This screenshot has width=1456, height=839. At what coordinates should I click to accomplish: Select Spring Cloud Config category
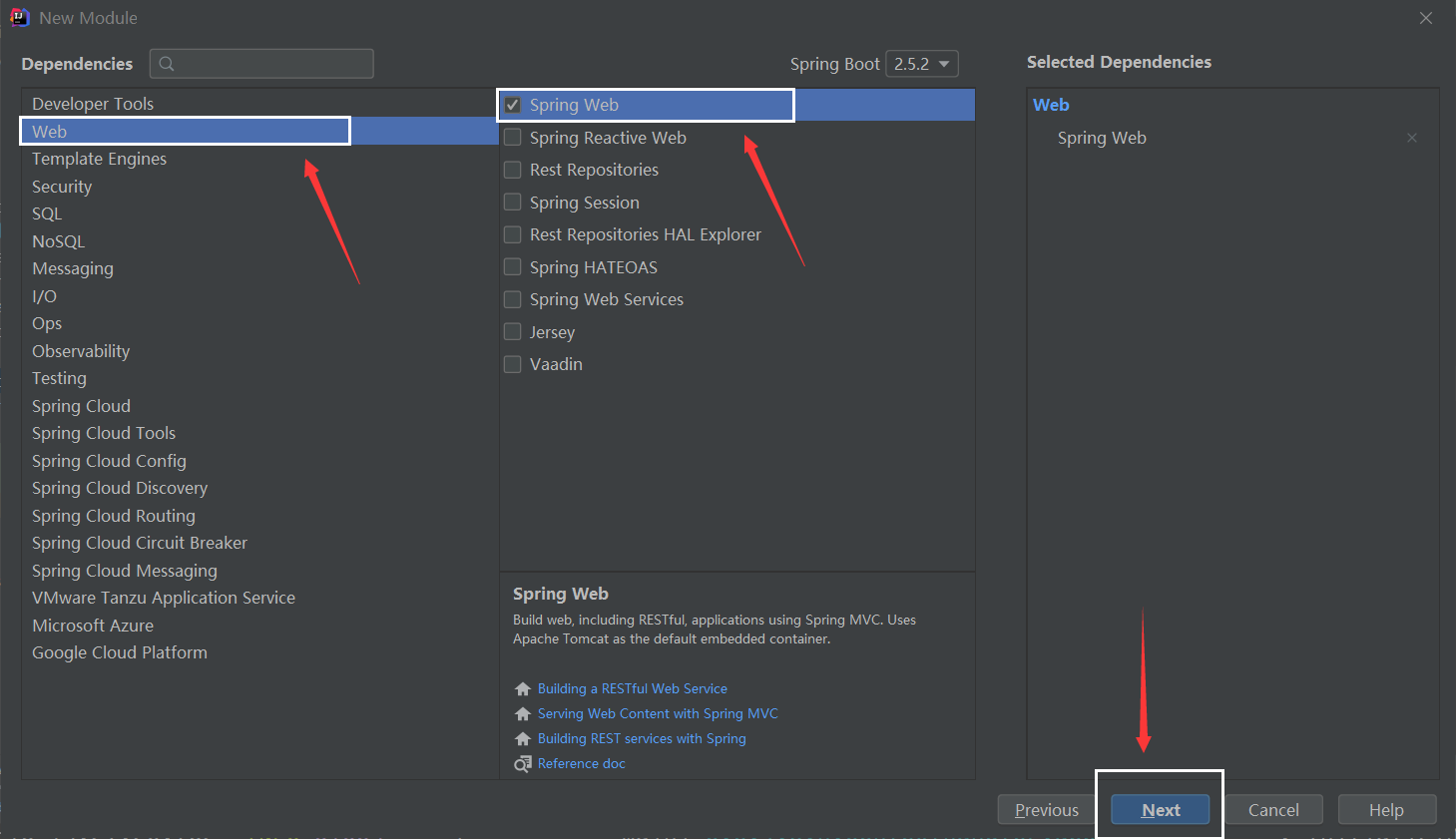pyautogui.click(x=259, y=461)
